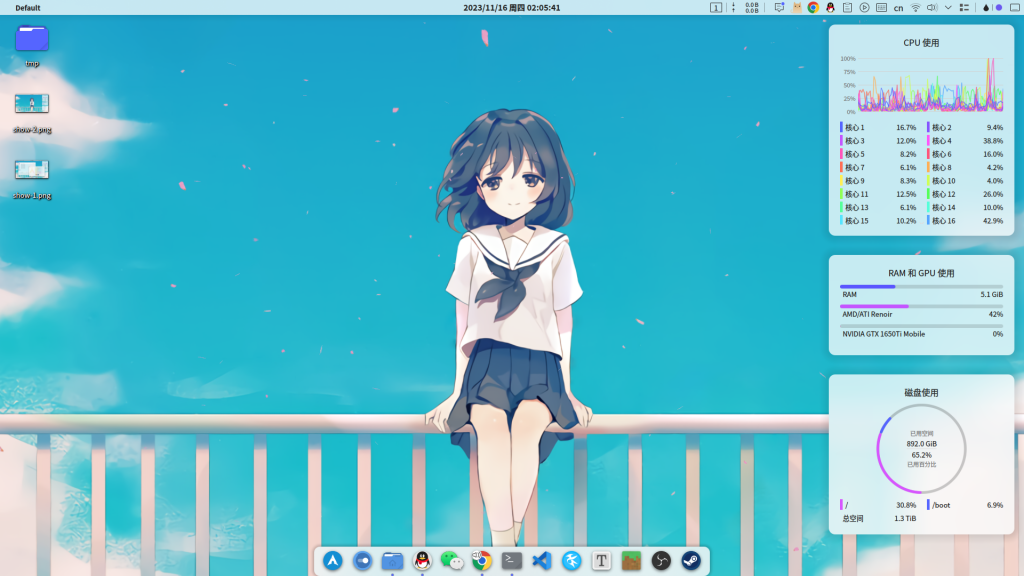Open Google Chrome from the dock

[482, 560]
